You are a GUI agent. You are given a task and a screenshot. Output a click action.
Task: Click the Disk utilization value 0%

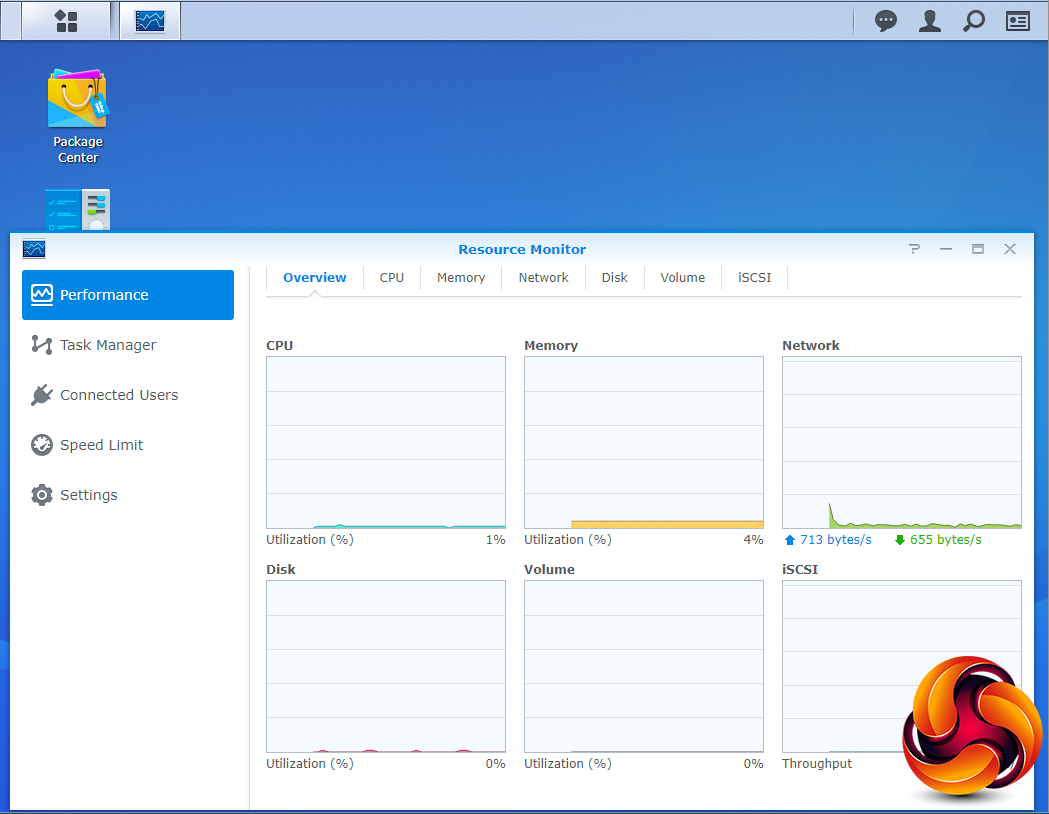(x=496, y=764)
